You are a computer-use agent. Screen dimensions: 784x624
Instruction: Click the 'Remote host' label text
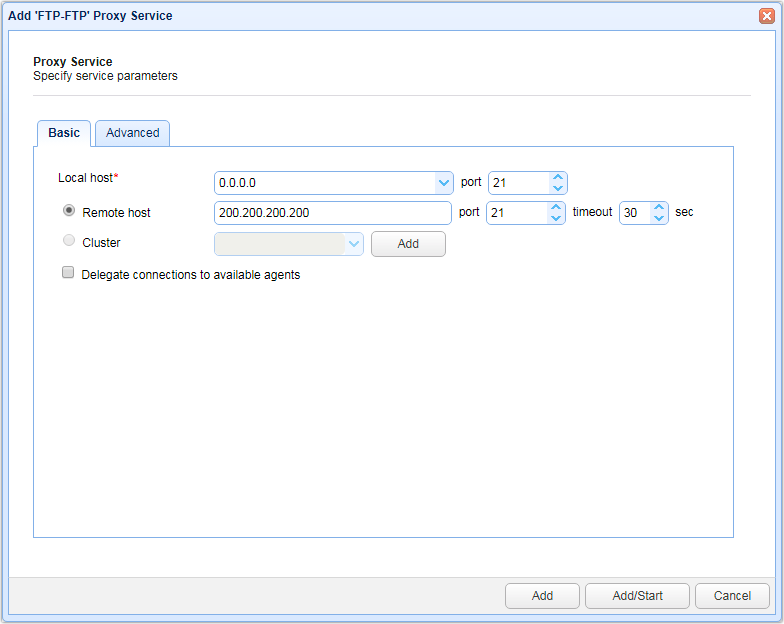tap(116, 213)
